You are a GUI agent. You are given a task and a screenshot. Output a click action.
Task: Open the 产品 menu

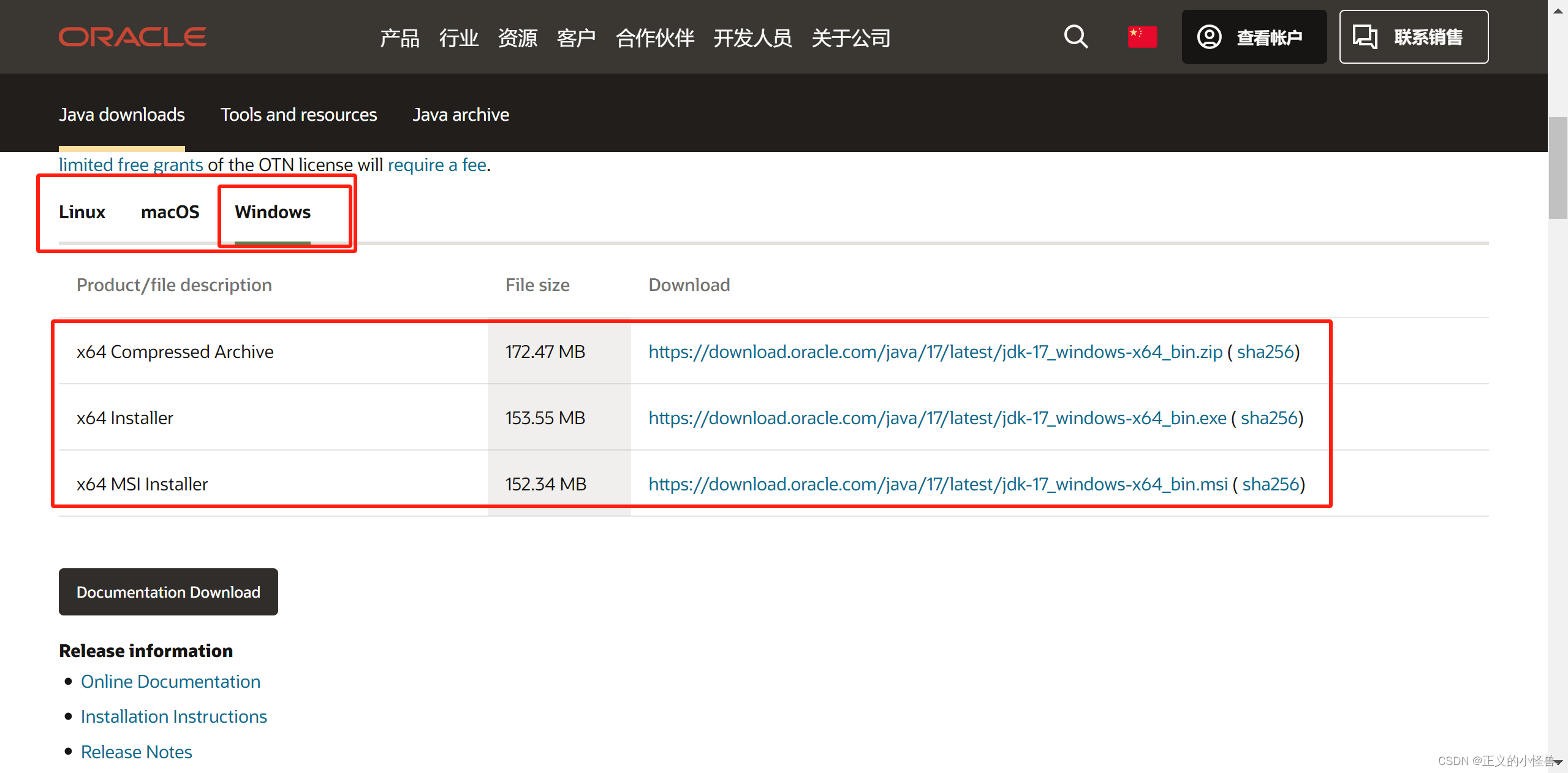[400, 38]
